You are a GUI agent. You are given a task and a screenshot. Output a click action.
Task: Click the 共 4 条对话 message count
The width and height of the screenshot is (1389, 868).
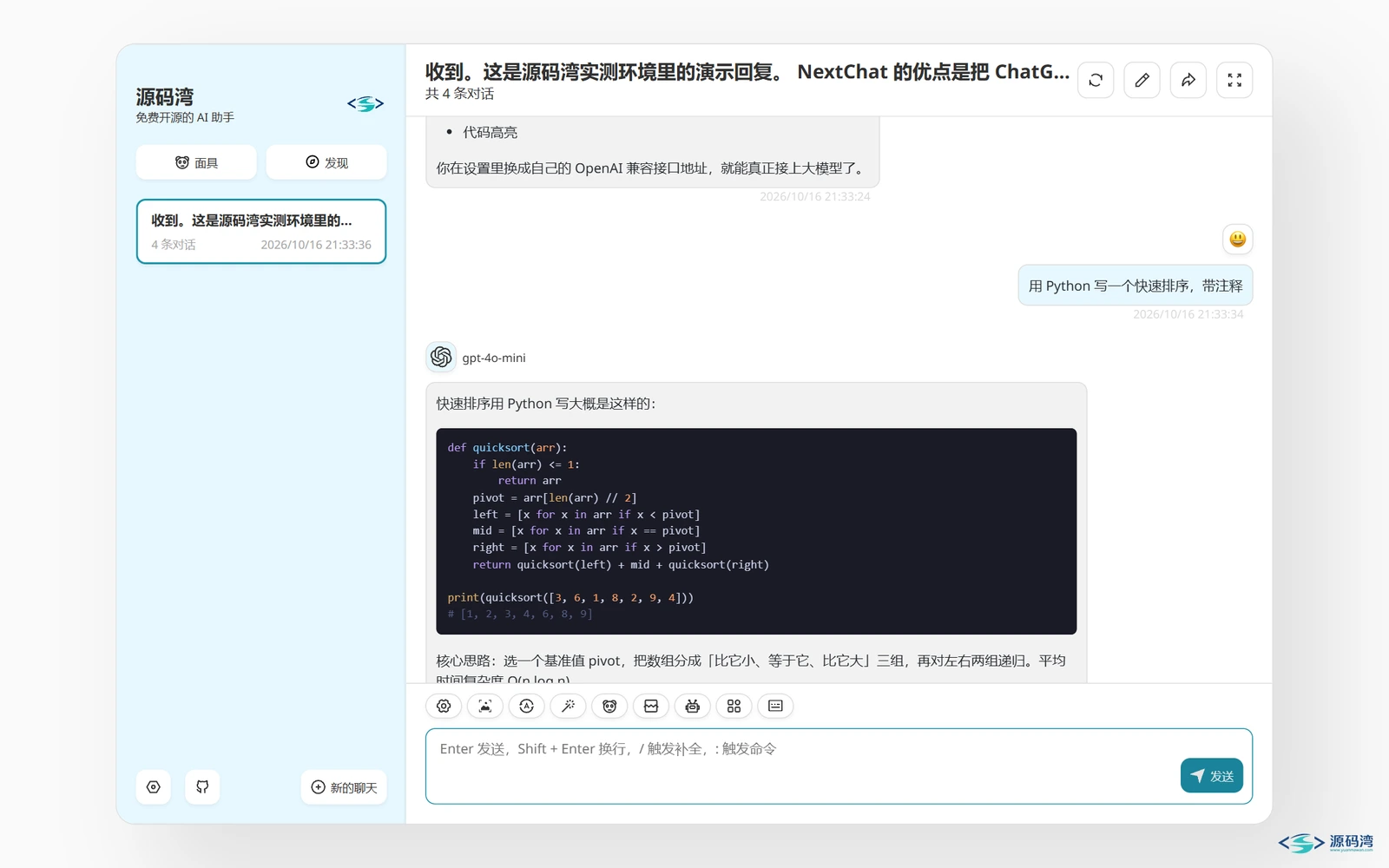coord(459,94)
